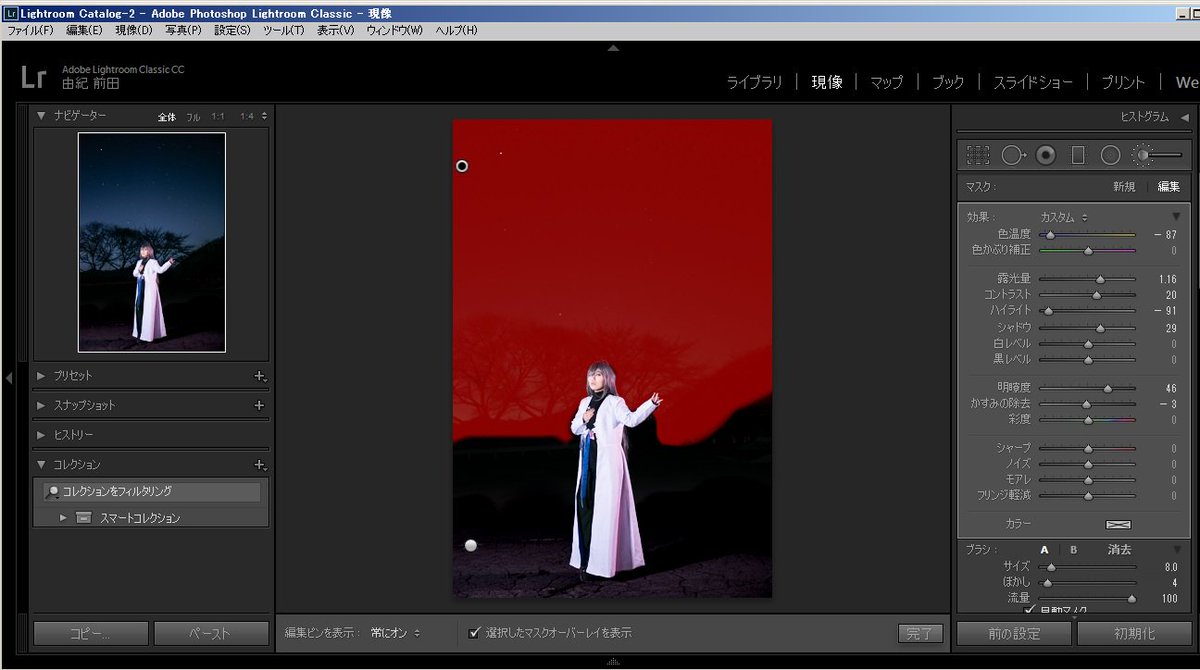This screenshot has height=670, width=1200.
Task: Toggle the Auto Mask checkbox
Action: click(1029, 609)
